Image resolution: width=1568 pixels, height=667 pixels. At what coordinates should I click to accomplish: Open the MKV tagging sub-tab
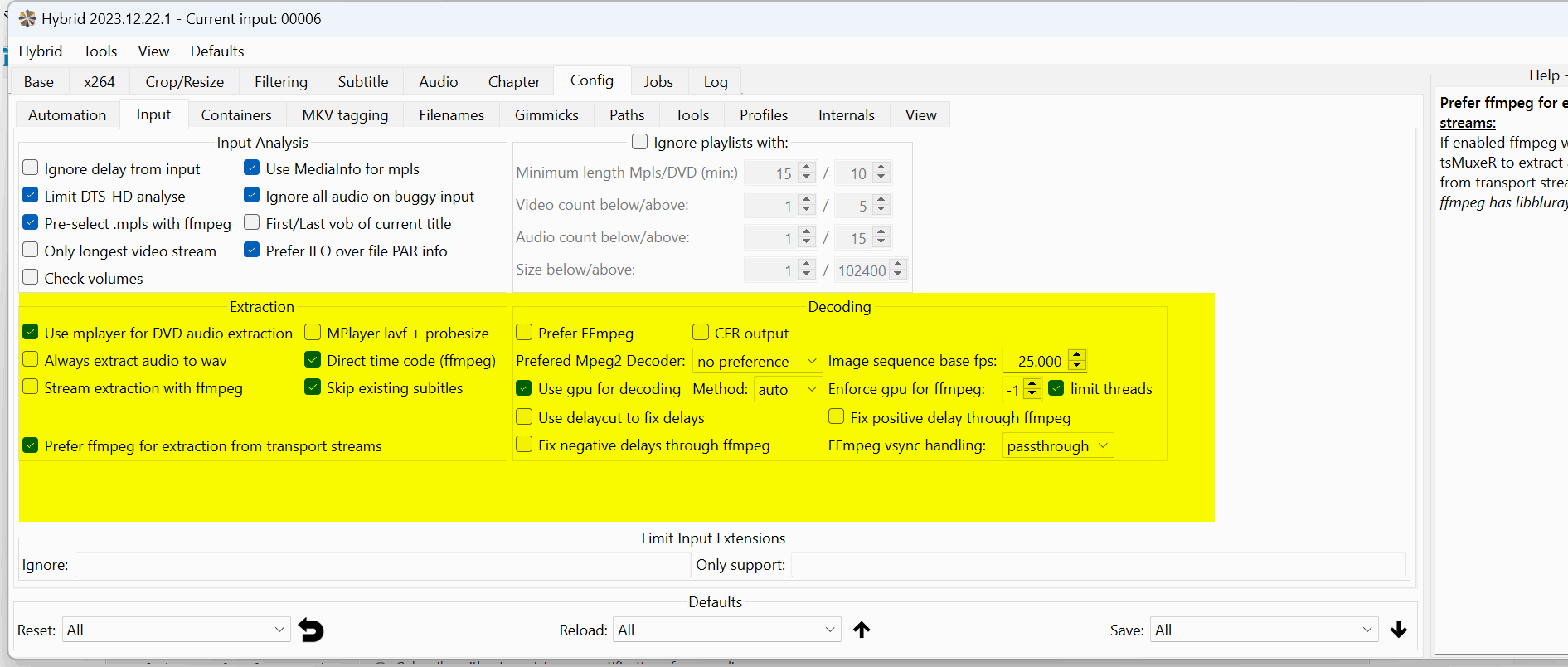pos(345,115)
